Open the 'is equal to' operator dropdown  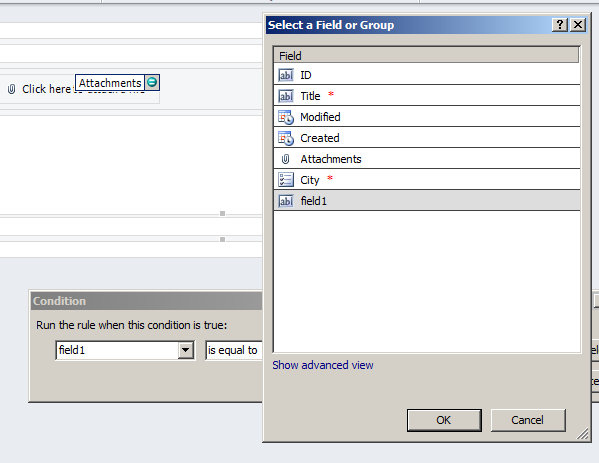point(233,350)
